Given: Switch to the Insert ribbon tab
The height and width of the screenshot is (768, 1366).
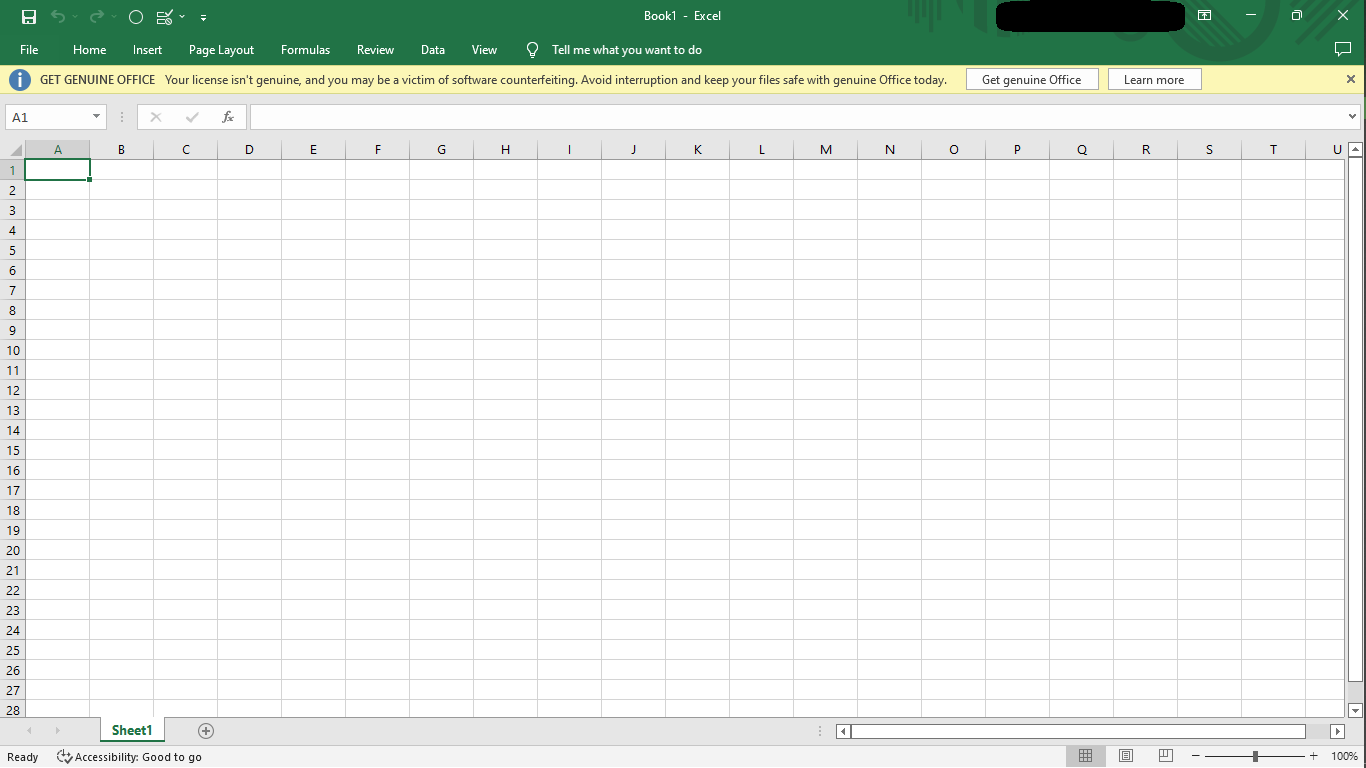Looking at the screenshot, I should click(147, 50).
